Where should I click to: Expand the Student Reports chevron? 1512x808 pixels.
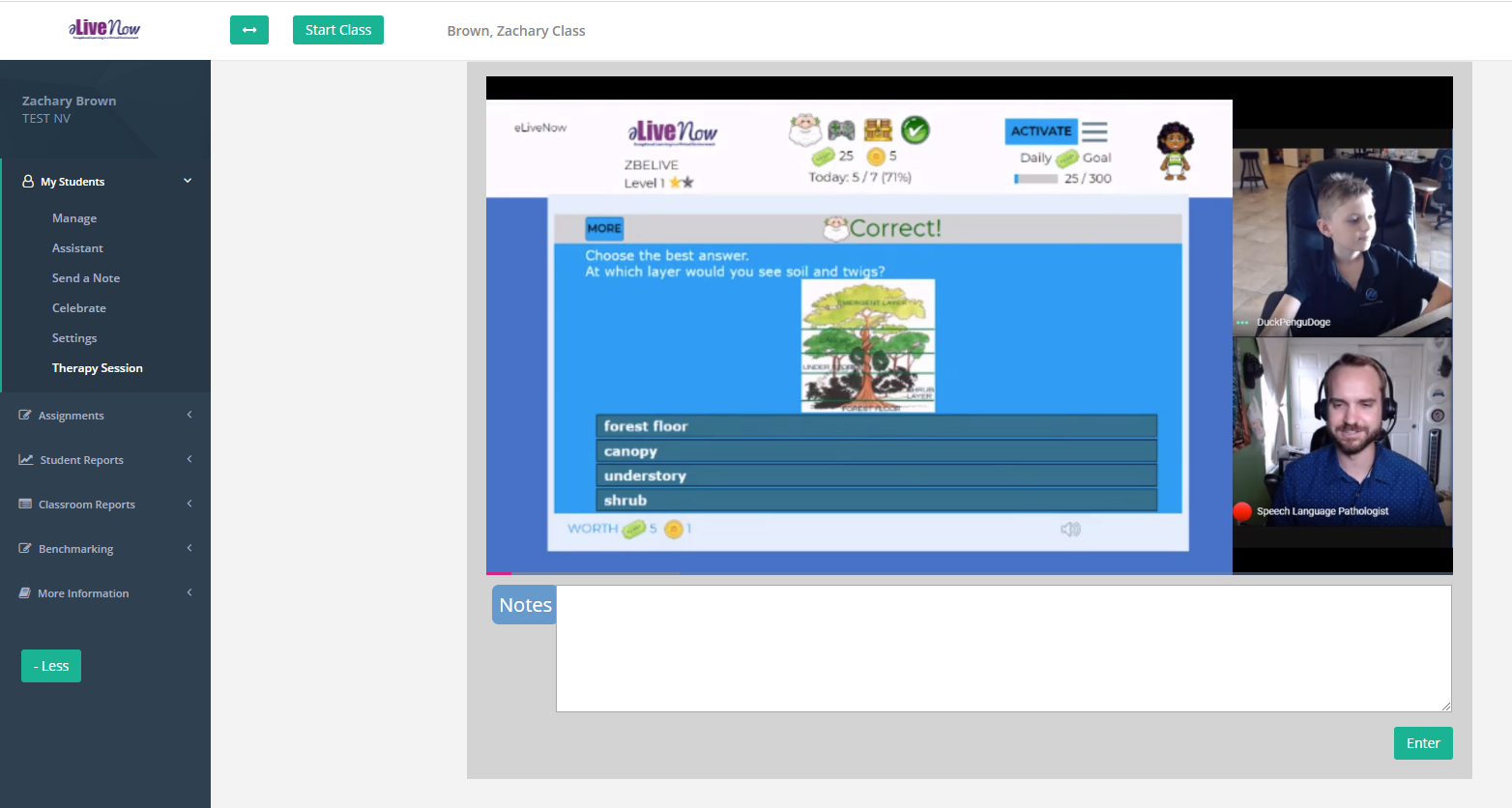tap(189, 459)
